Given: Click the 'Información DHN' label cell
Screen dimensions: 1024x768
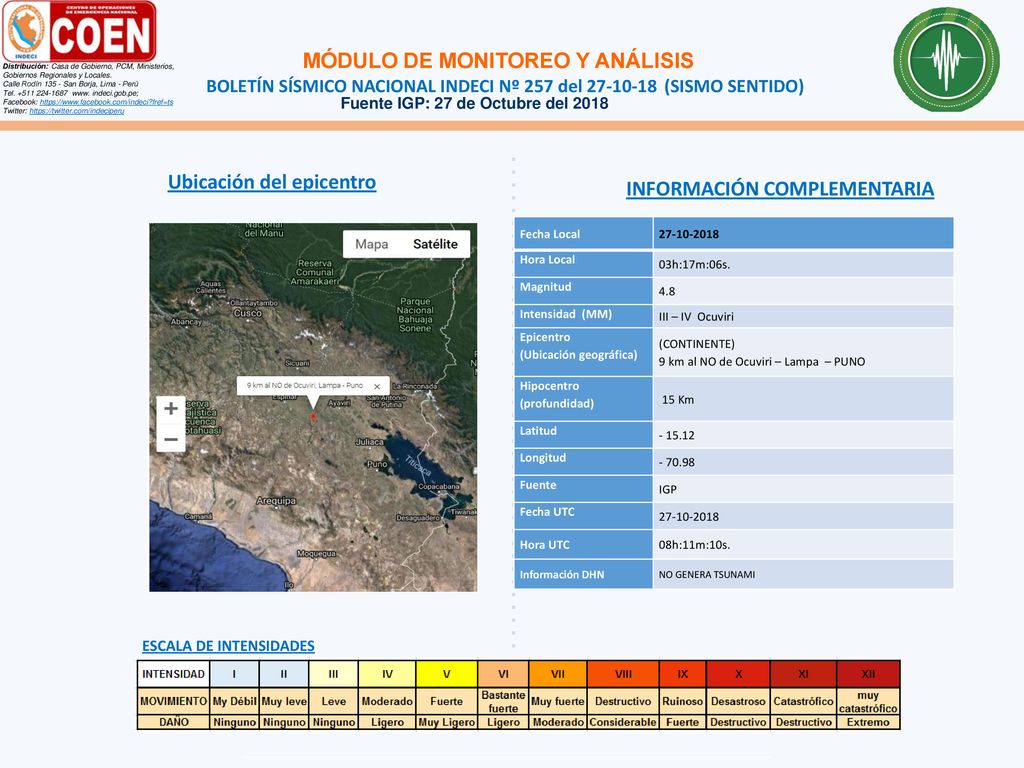Looking at the screenshot, I should tap(584, 575).
